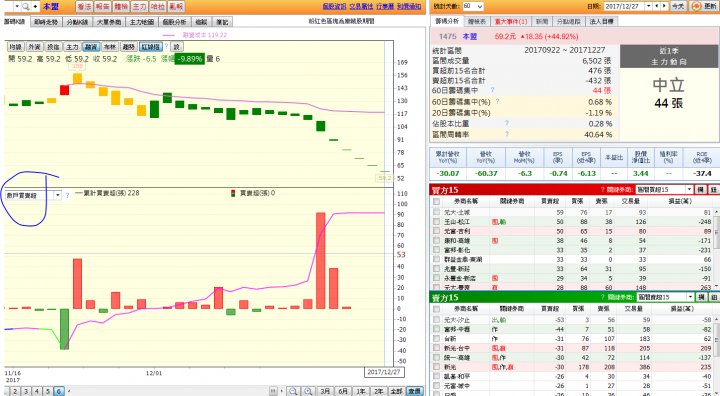Click the 體檢 button in orange toolbar
Screen dimensions: 720x396
click(x=121, y=6)
